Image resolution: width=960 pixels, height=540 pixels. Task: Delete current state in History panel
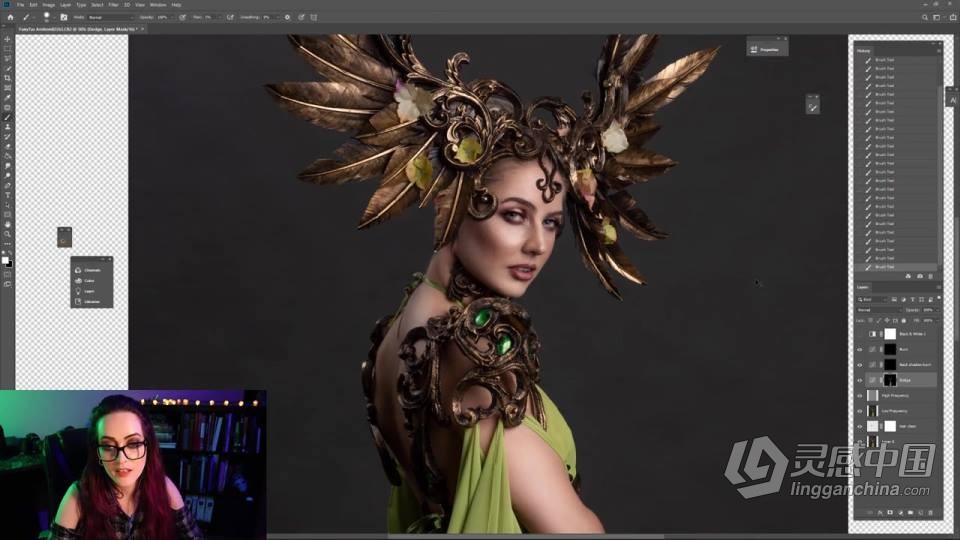pyautogui.click(x=931, y=276)
